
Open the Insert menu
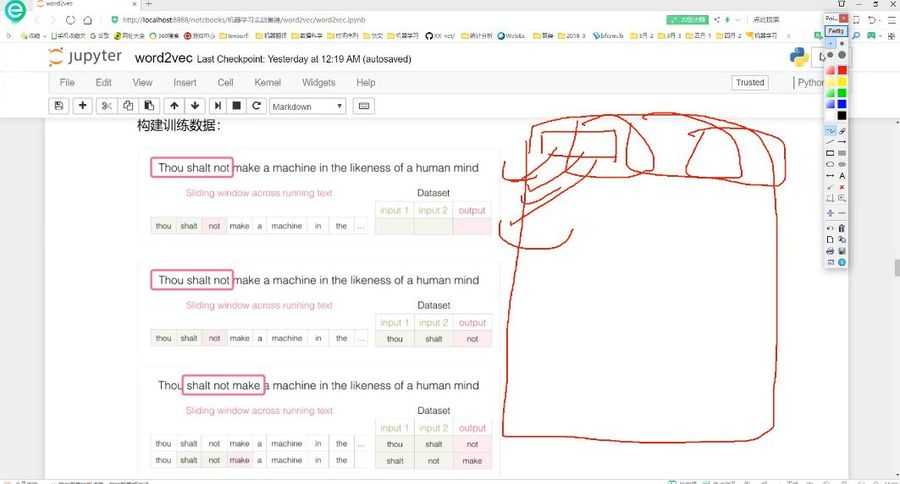coord(185,83)
